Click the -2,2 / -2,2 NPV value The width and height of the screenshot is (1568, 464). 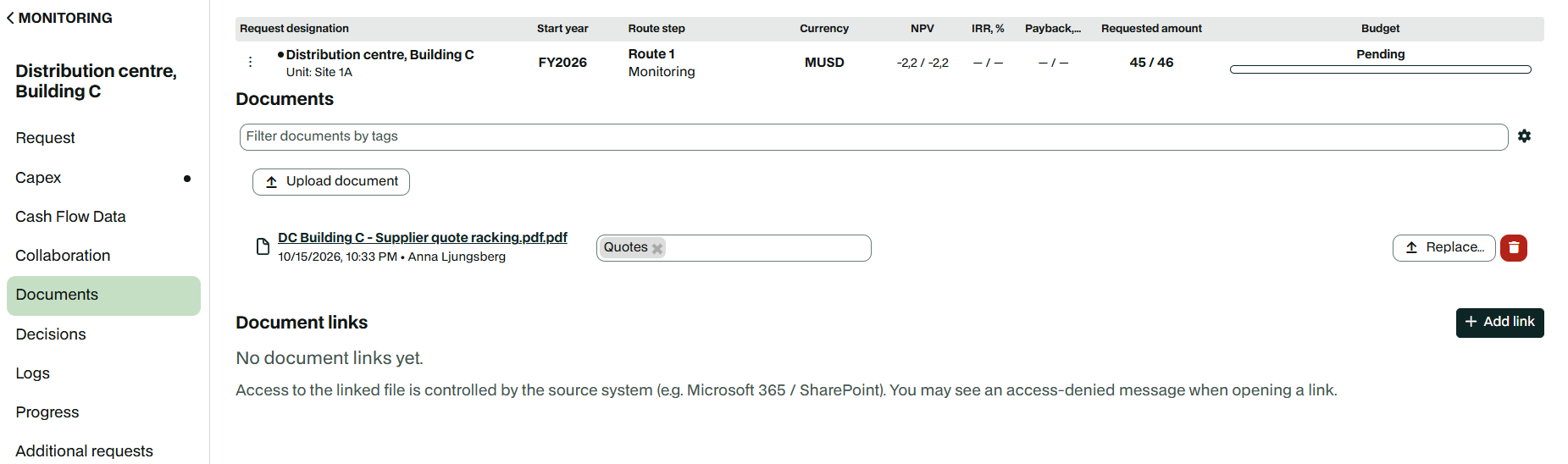(x=923, y=63)
